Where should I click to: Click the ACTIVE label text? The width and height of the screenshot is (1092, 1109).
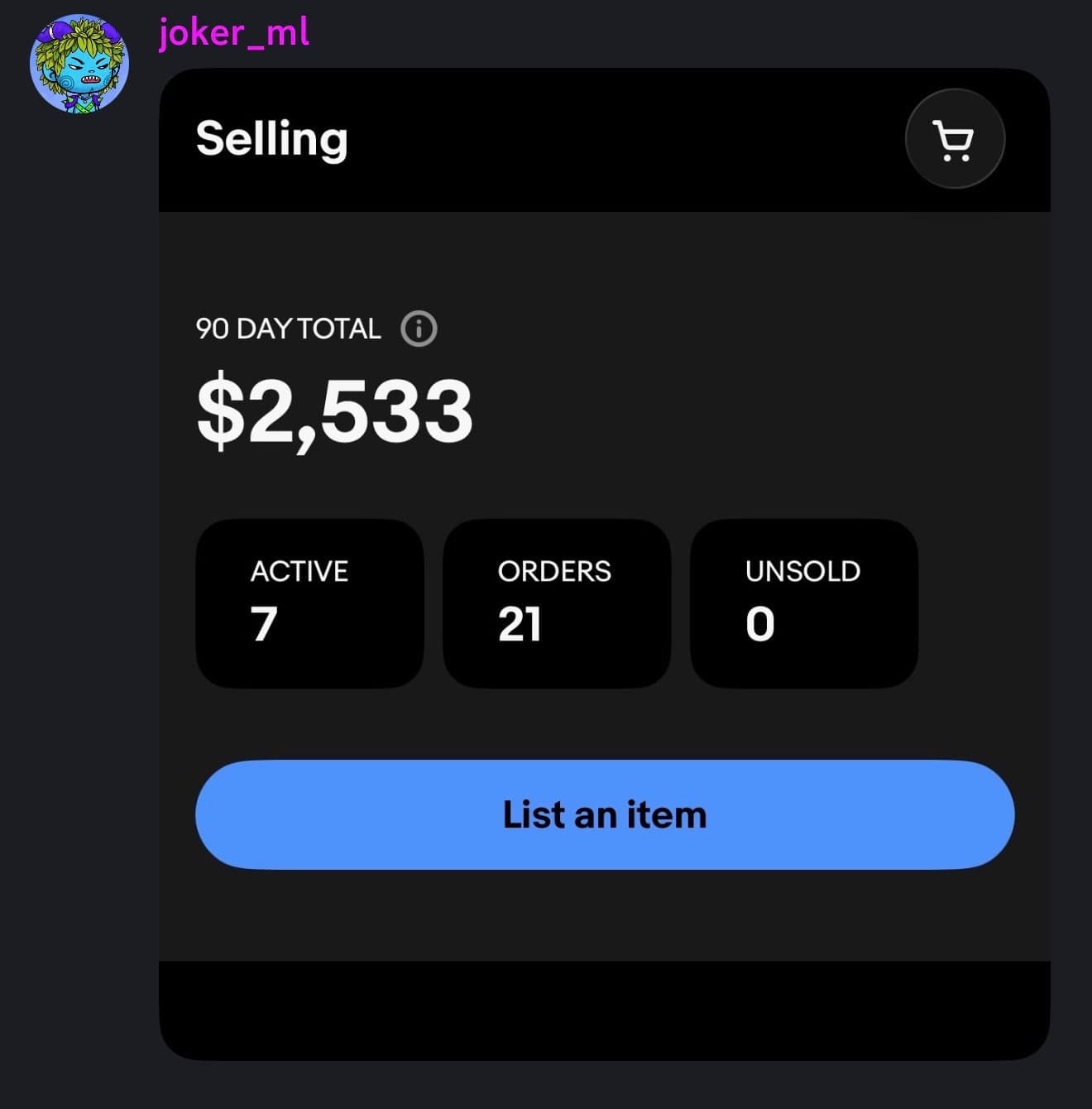(x=299, y=571)
